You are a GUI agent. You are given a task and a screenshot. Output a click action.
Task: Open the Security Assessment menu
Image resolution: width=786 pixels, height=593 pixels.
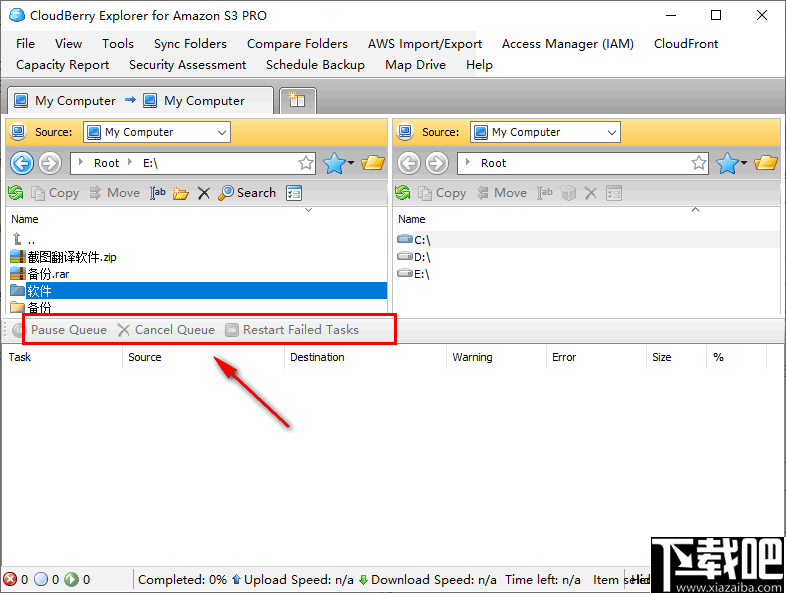click(x=187, y=65)
